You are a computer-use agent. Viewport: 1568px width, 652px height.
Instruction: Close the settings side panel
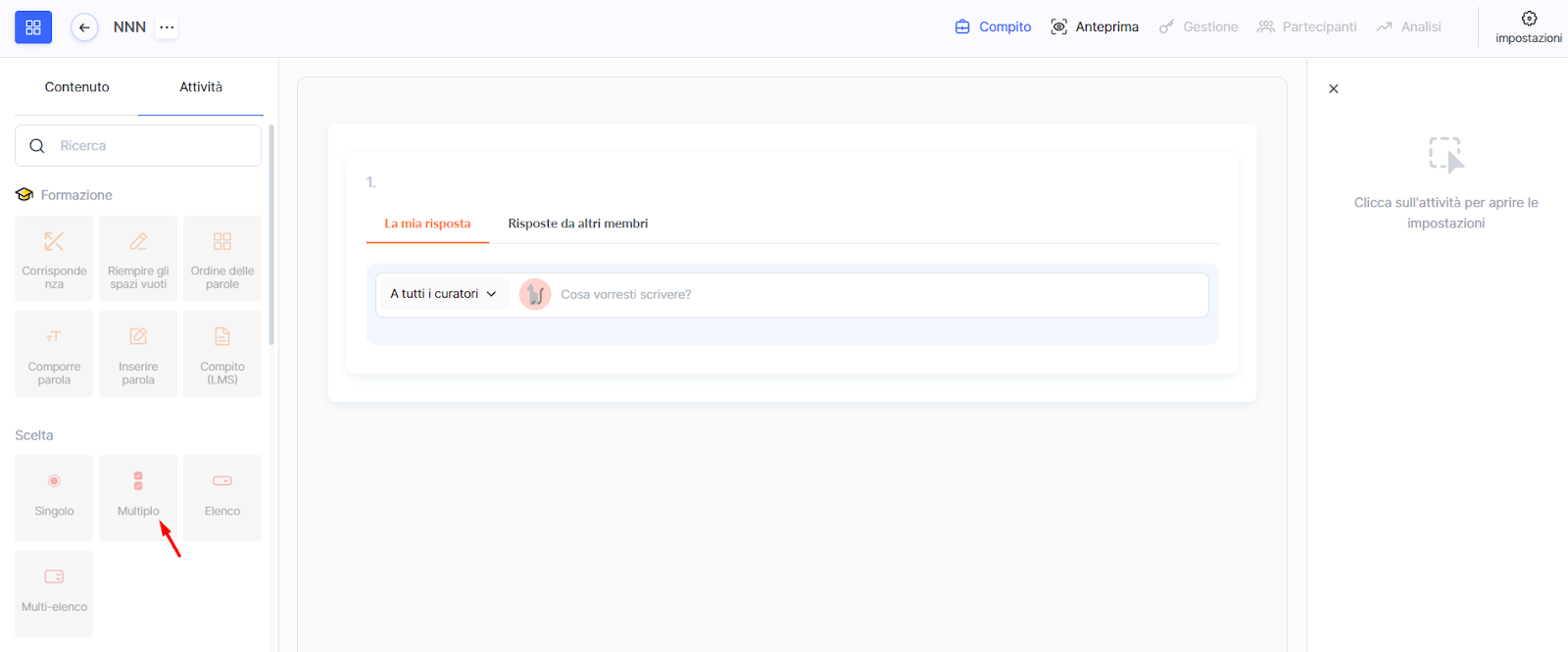tap(1333, 89)
